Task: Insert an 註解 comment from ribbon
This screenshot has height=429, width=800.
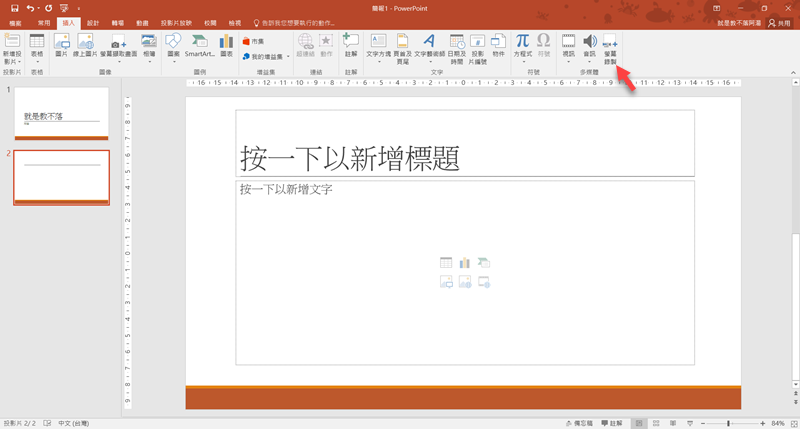Action: [350, 46]
